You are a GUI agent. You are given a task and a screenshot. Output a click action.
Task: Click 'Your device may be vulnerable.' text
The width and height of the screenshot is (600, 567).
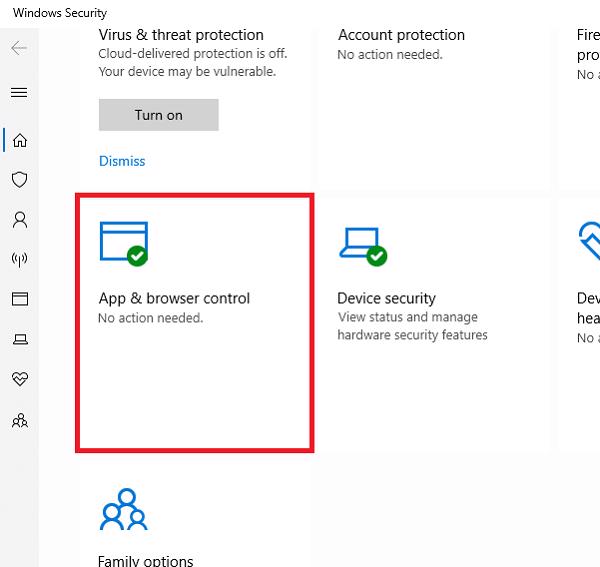pyautogui.click(x=187, y=72)
